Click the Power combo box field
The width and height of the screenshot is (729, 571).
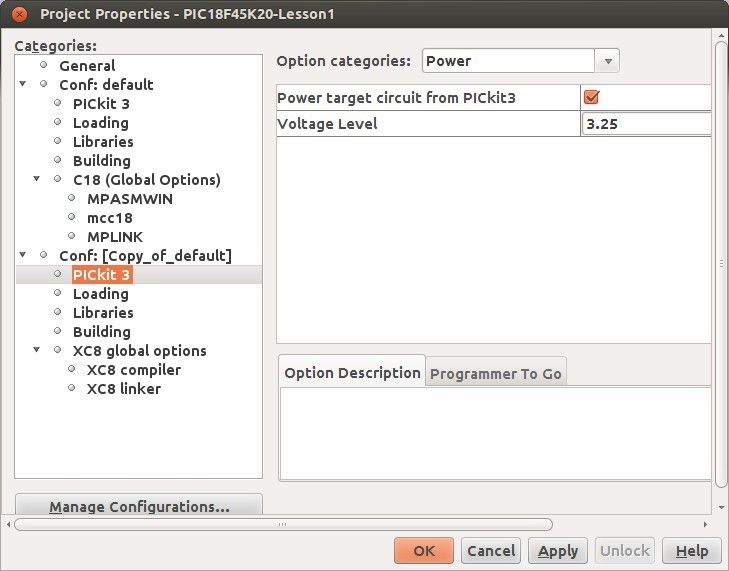point(508,61)
